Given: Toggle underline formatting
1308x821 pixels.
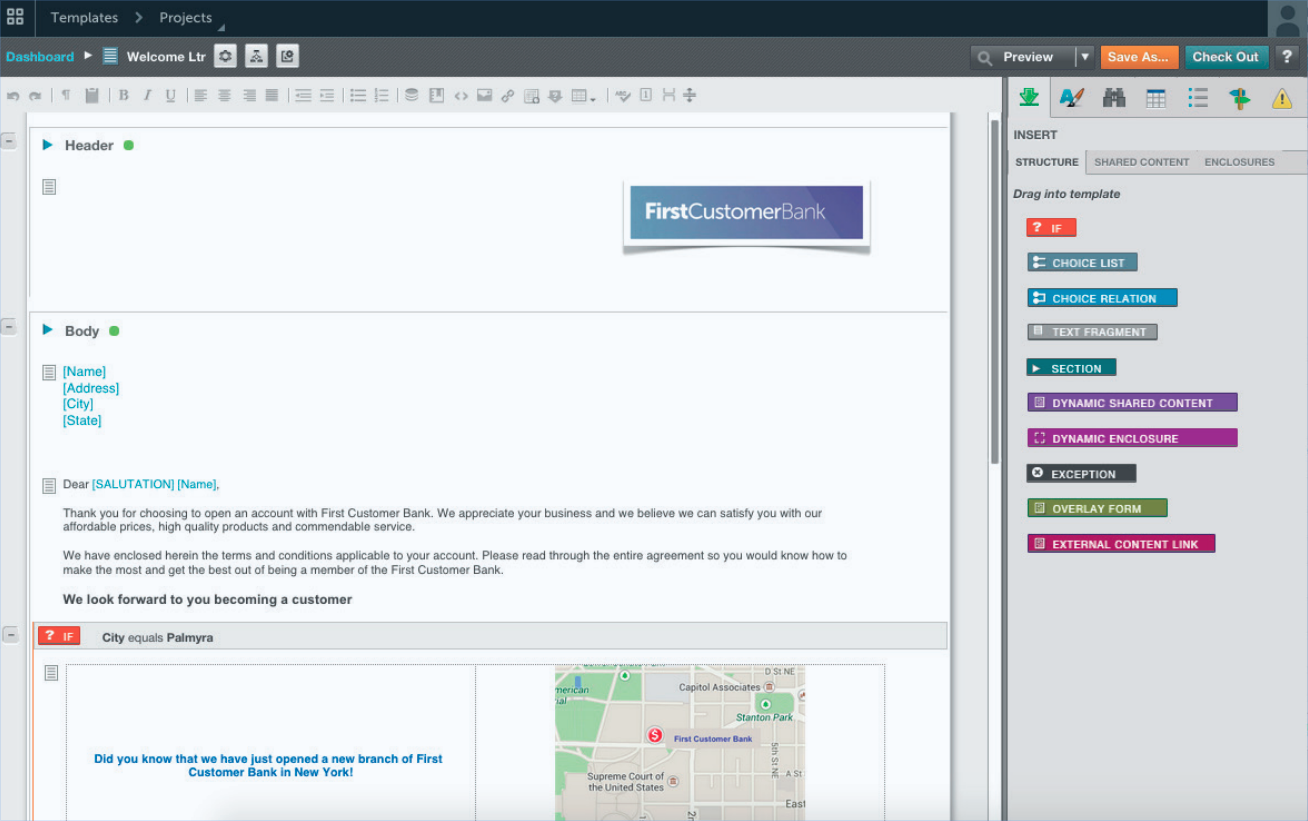Looking at the screenshot, I should point(170,96).
